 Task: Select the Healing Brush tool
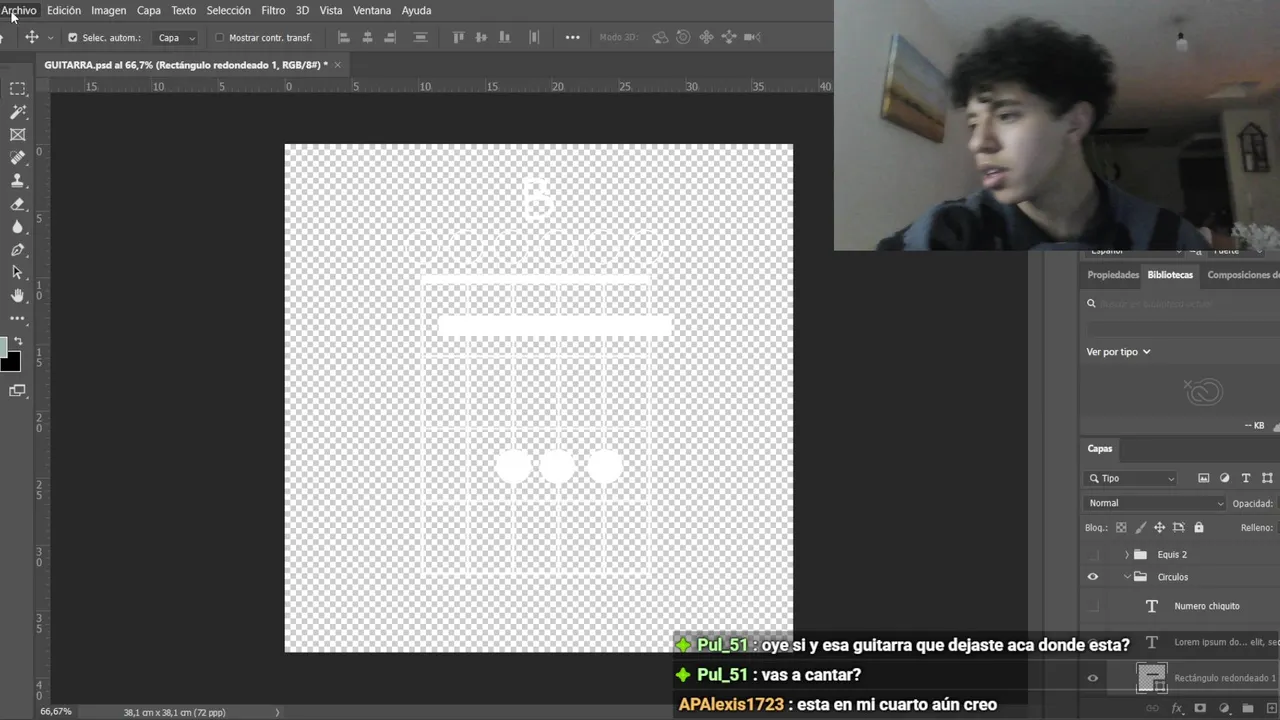[x=17, y=158]
